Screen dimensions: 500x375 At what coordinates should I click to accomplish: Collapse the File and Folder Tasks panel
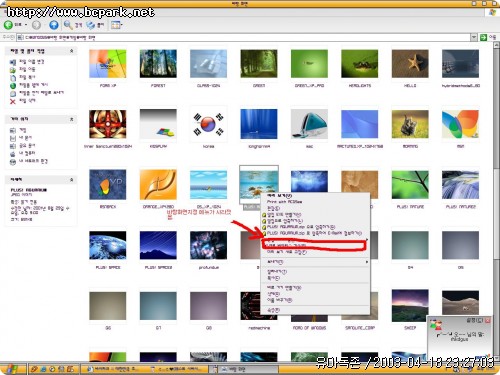(71, 51)
